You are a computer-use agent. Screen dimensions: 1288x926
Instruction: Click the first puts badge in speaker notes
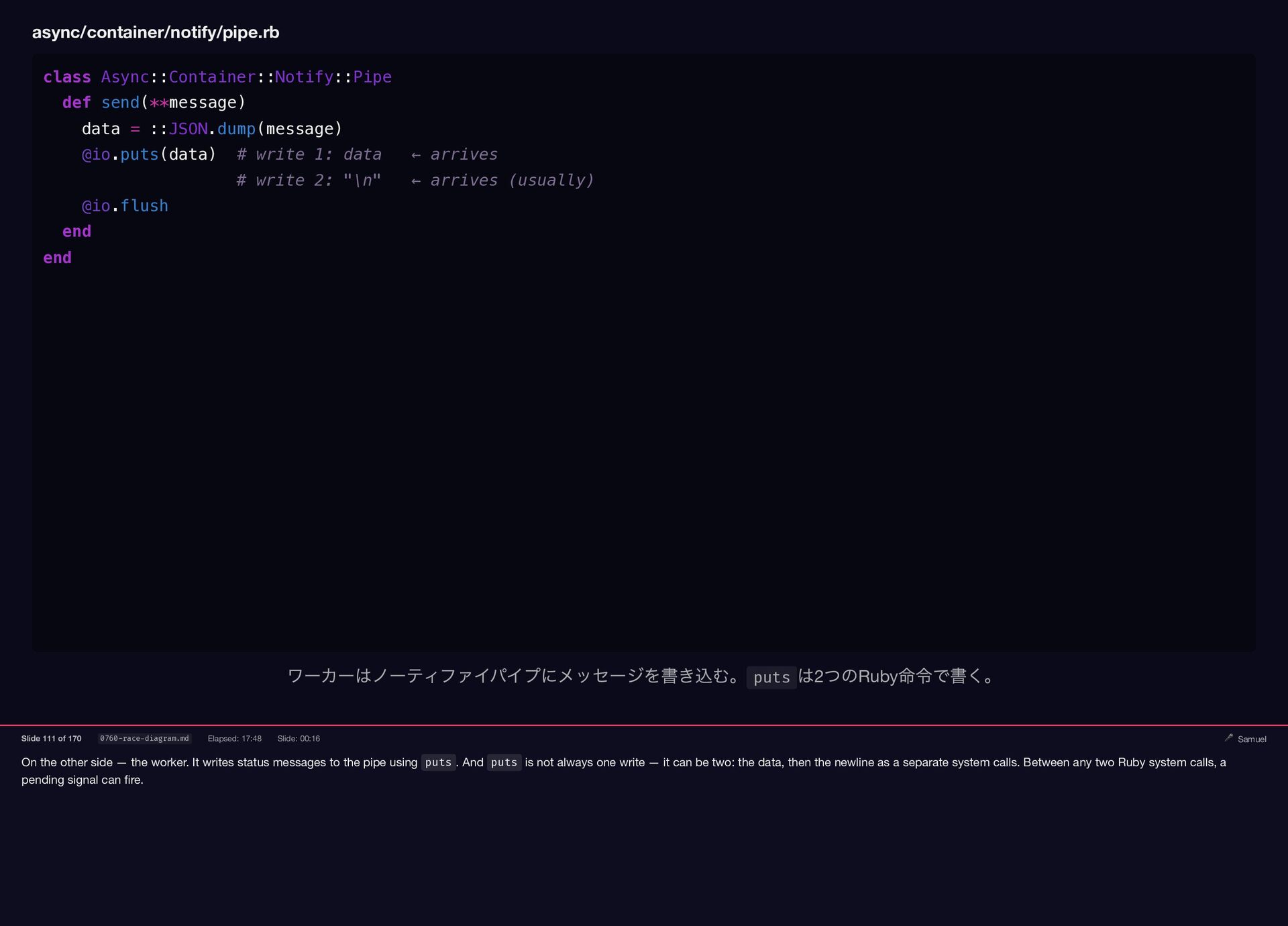click(x=438, y=762)
